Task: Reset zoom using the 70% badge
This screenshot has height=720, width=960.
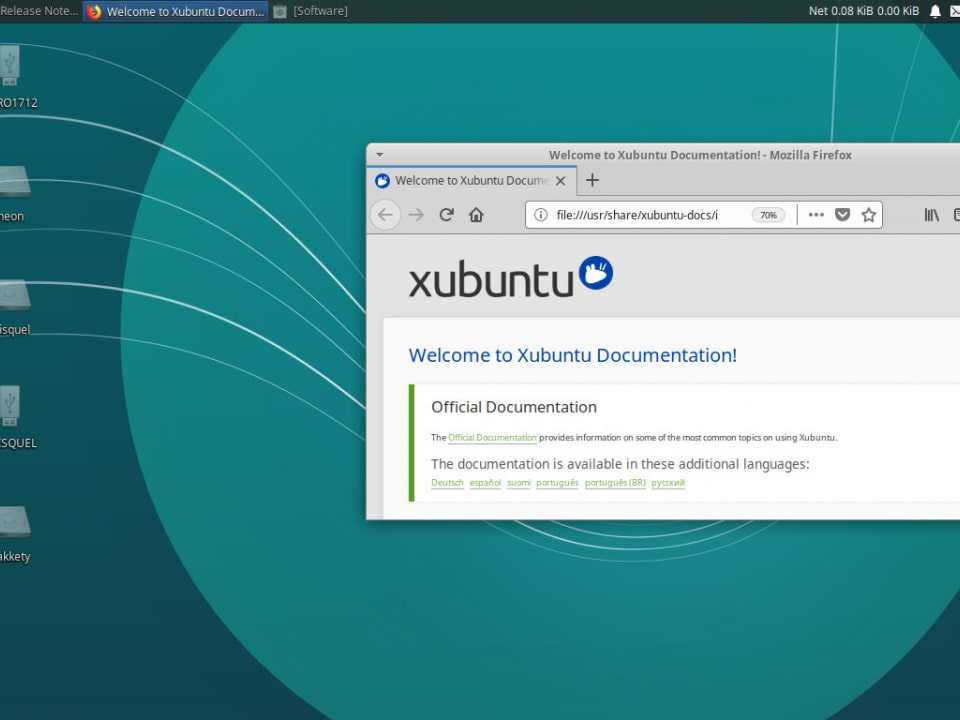Action: point(768,215)
